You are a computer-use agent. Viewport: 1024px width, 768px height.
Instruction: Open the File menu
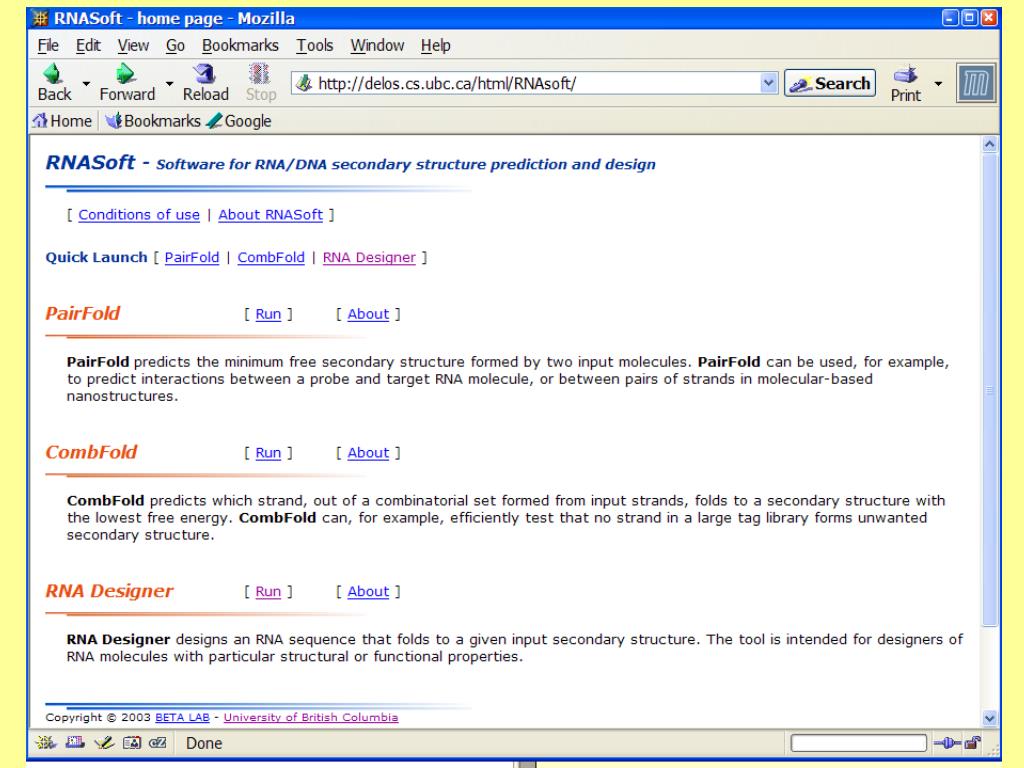(x=48, y=45)
